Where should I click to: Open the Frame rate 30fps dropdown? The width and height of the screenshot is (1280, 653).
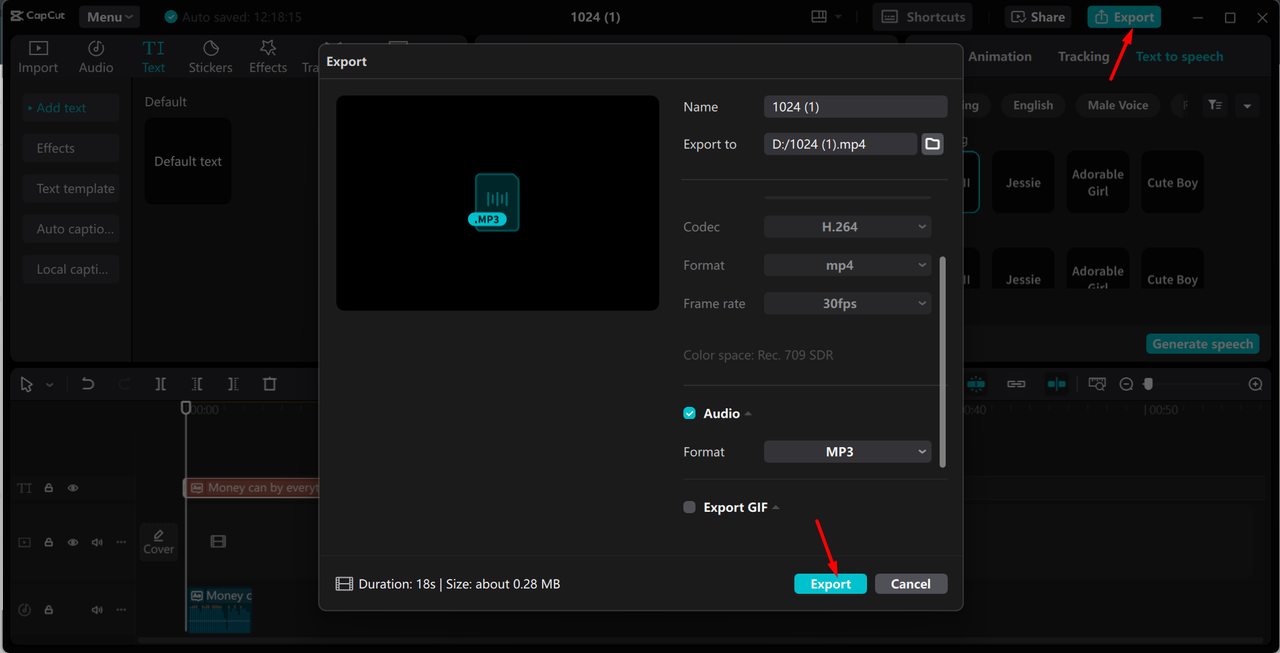[847, 303]
